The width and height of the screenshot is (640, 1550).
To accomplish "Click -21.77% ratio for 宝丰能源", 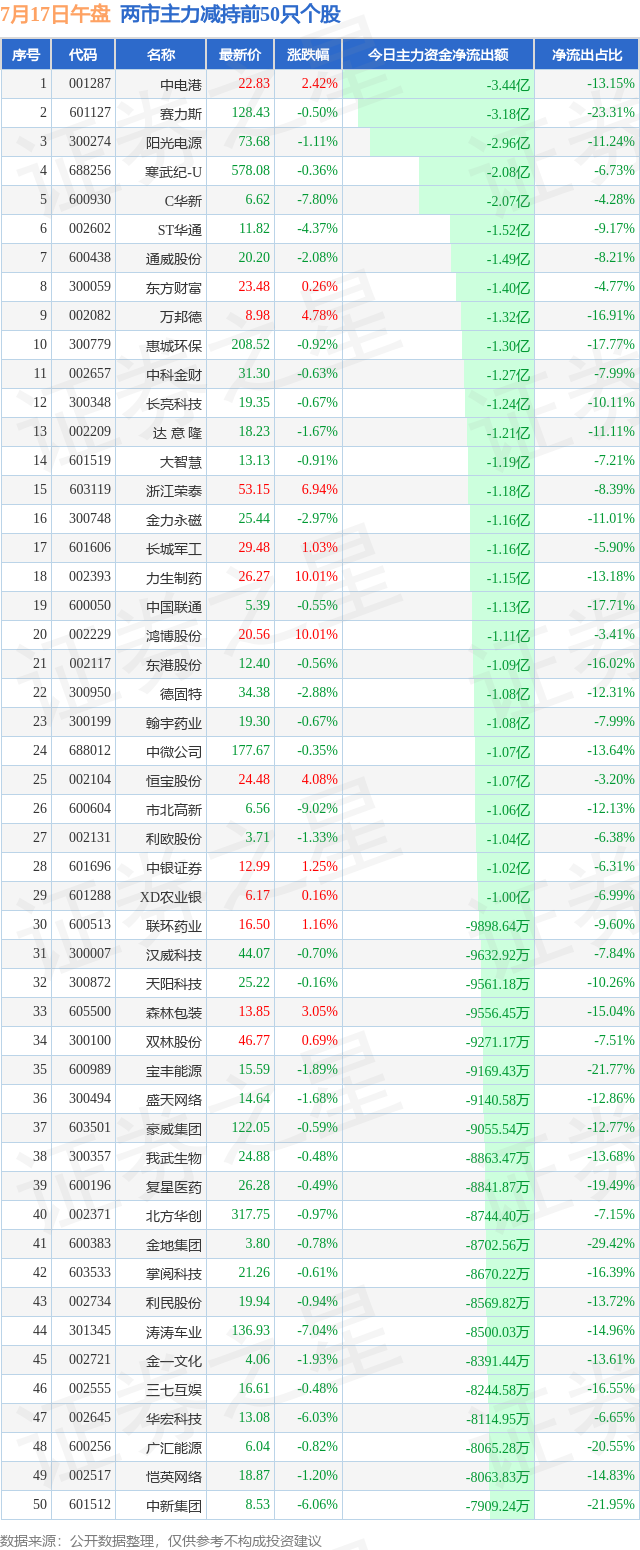I will [x=612, y=1070].
